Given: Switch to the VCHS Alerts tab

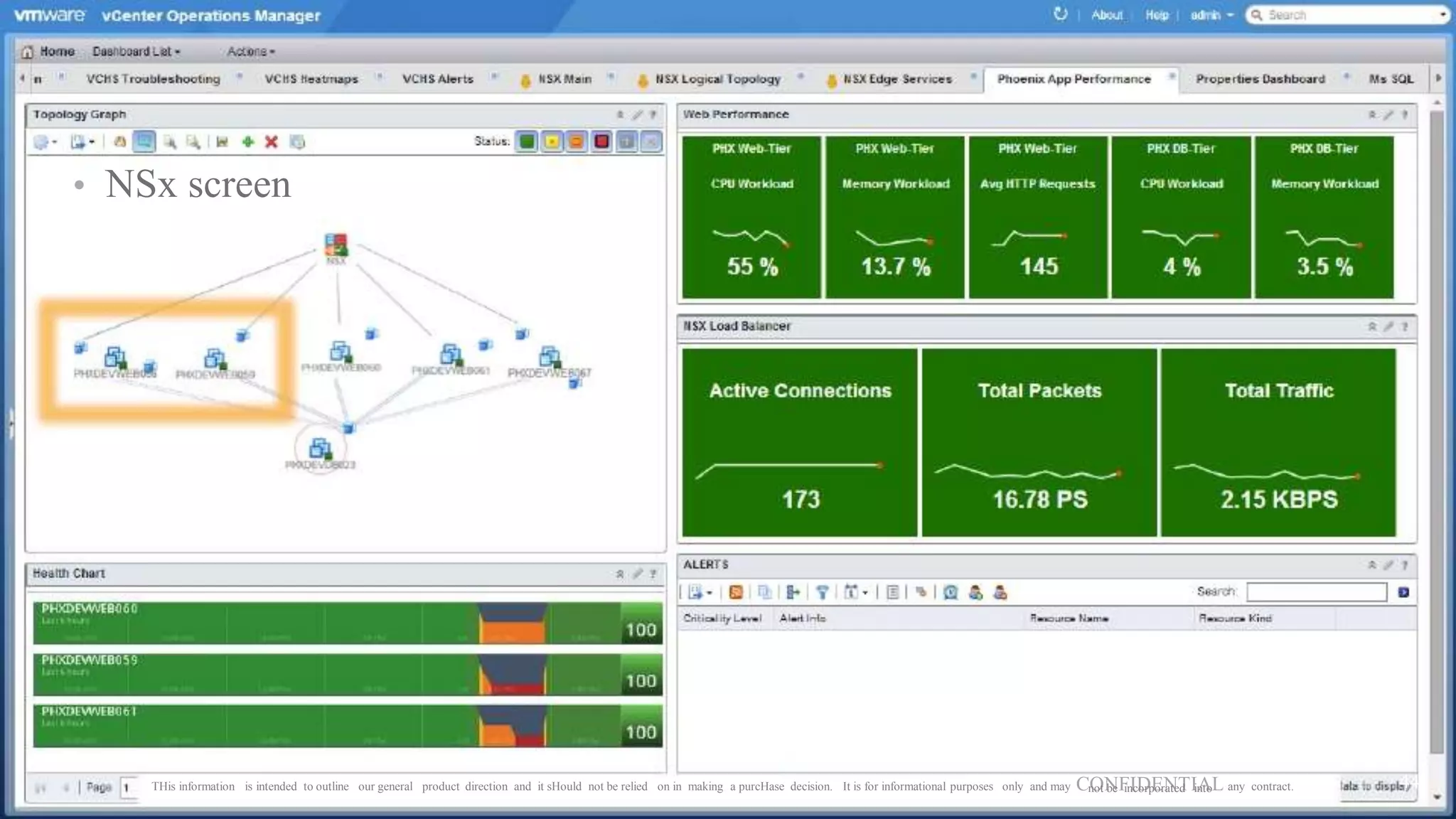Looking at the screenshot, I should [437, 79].
